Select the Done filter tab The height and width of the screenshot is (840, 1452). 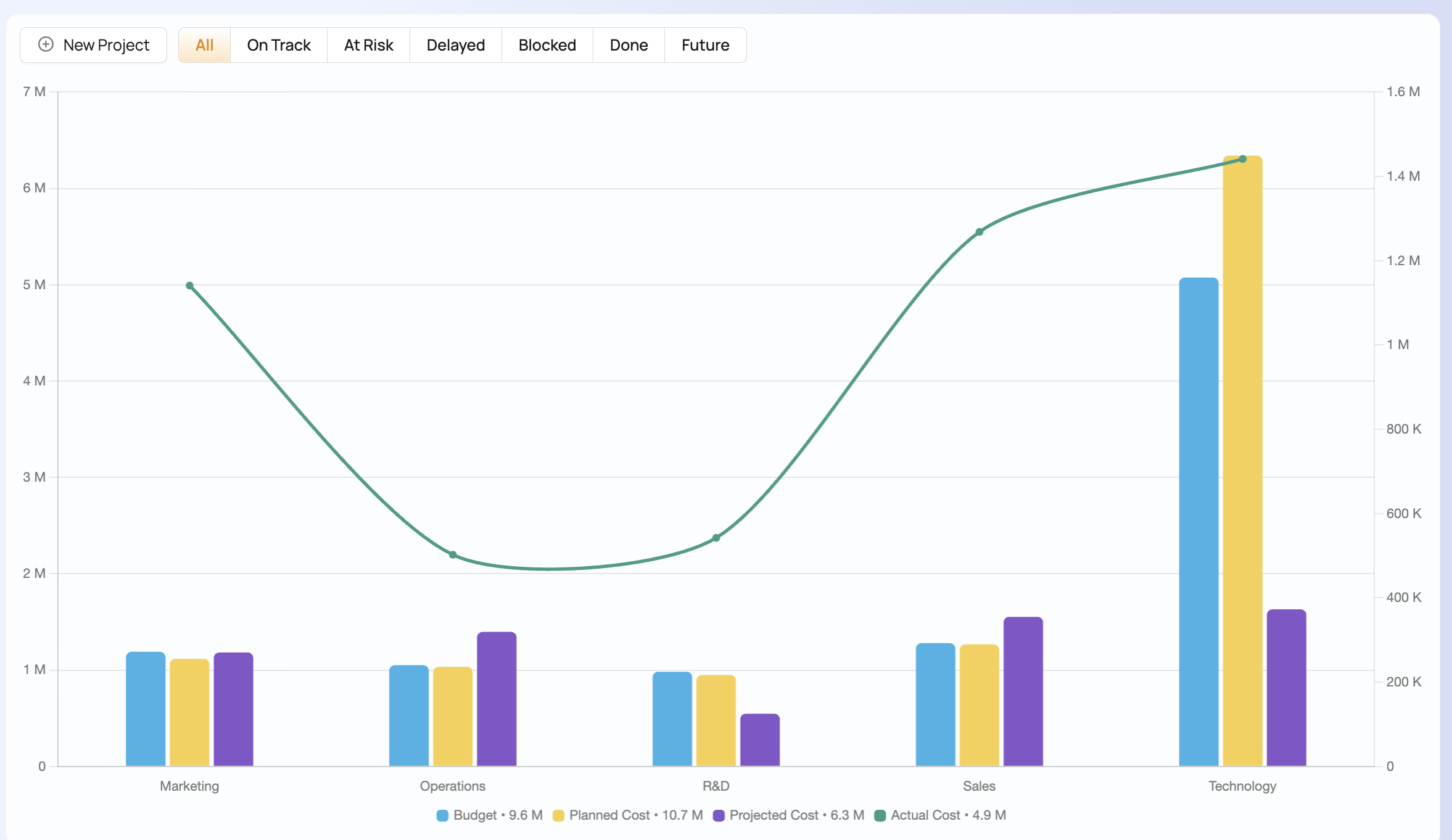click(x=628, y=45)
